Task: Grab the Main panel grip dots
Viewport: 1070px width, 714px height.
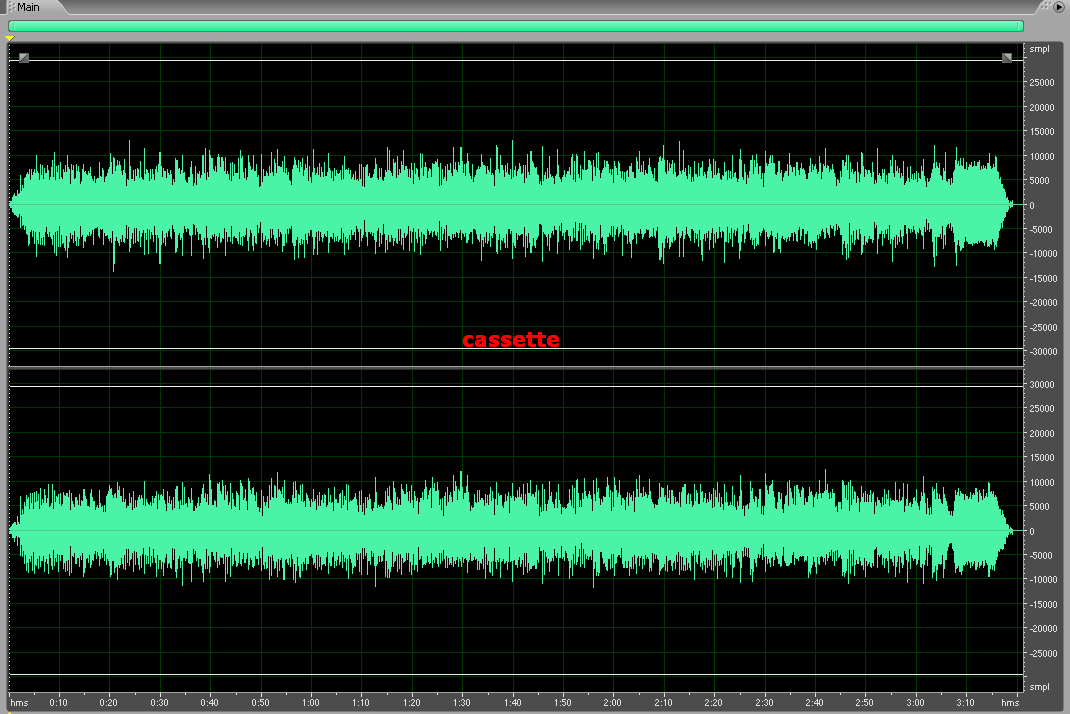Action: 11,7
